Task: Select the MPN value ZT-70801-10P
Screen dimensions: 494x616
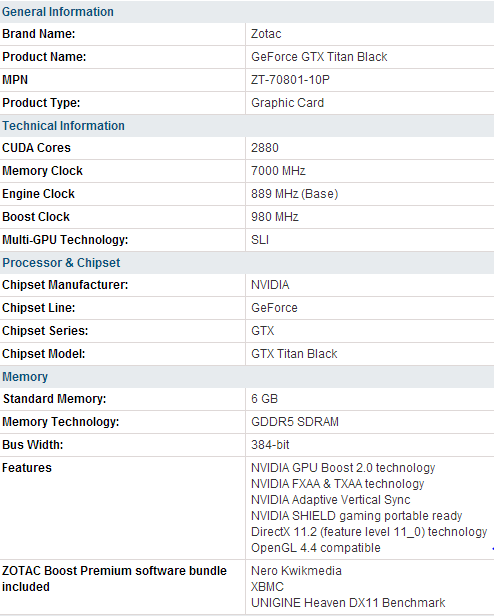Action: pos(290,80)
